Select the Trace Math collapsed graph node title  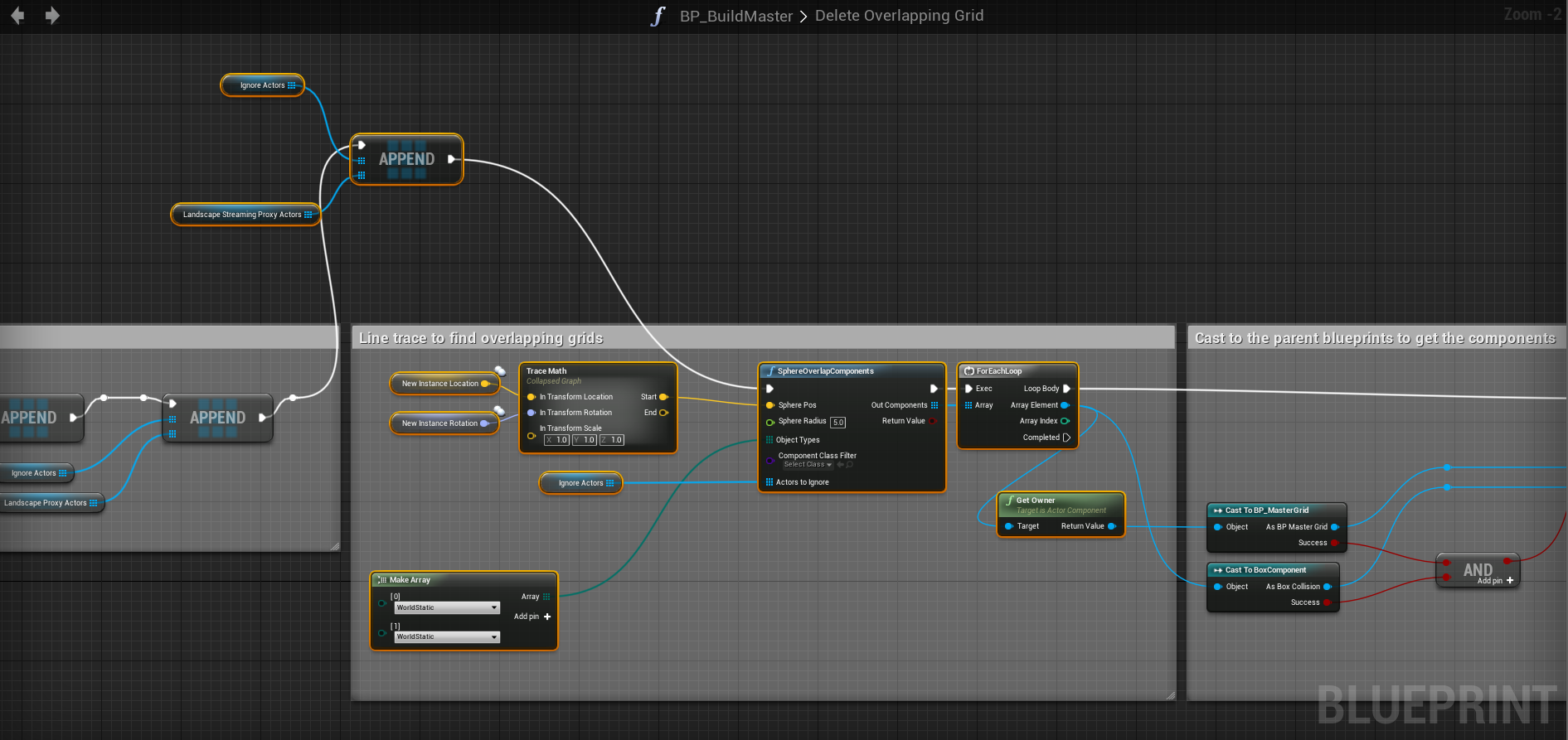(x=547, y=371)
